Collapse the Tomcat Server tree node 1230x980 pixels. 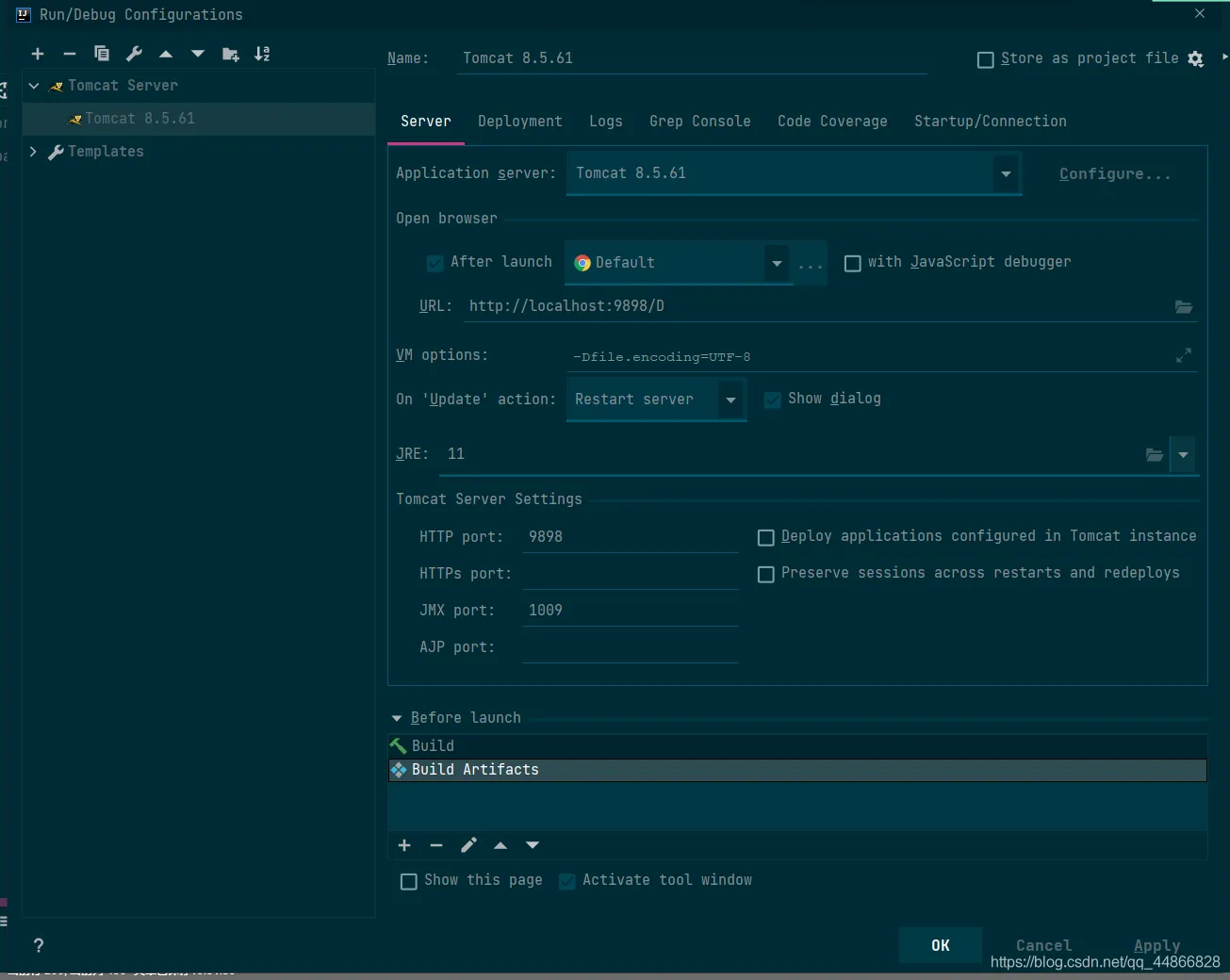click(34, 86)
